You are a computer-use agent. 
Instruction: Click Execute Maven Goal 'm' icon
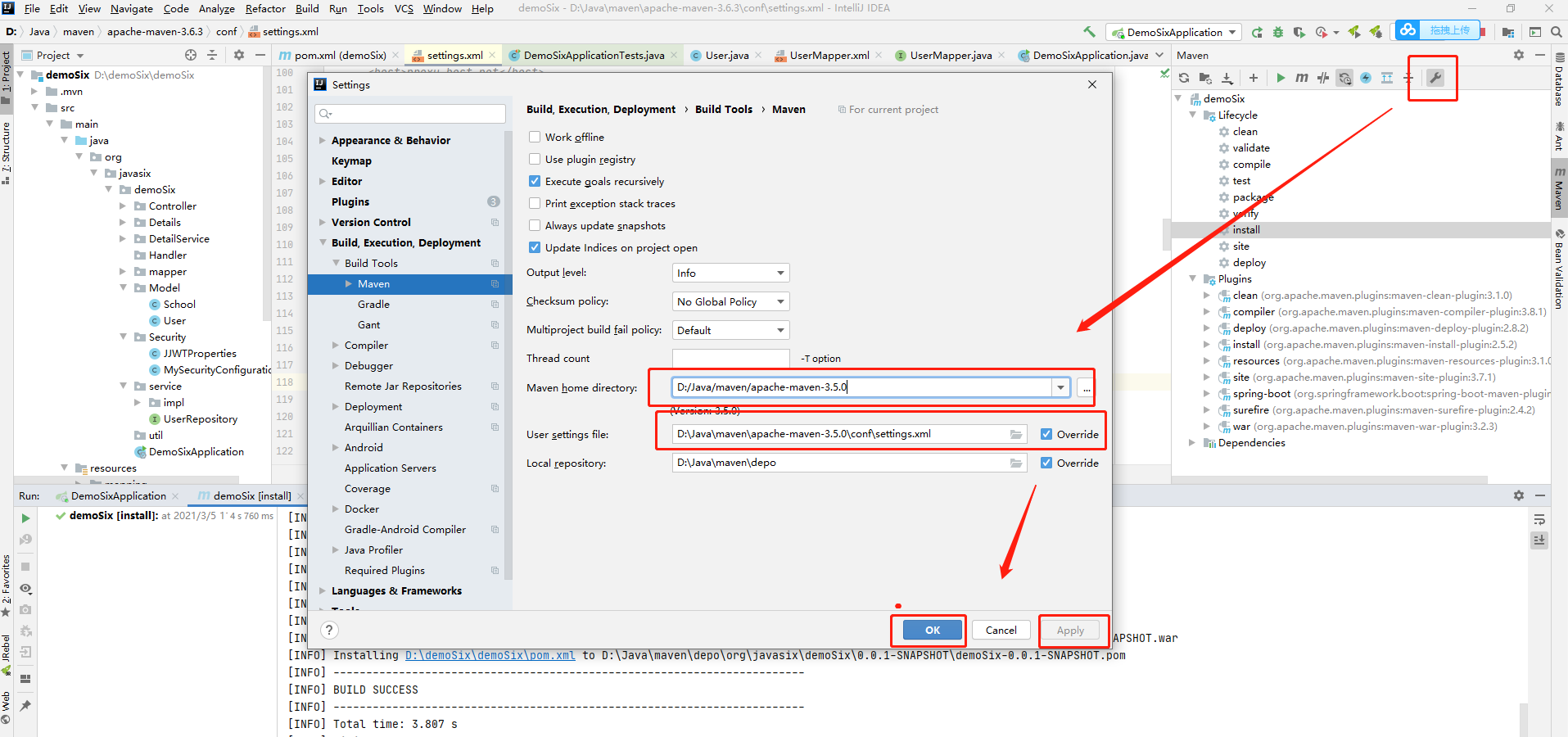(1302, 78)
